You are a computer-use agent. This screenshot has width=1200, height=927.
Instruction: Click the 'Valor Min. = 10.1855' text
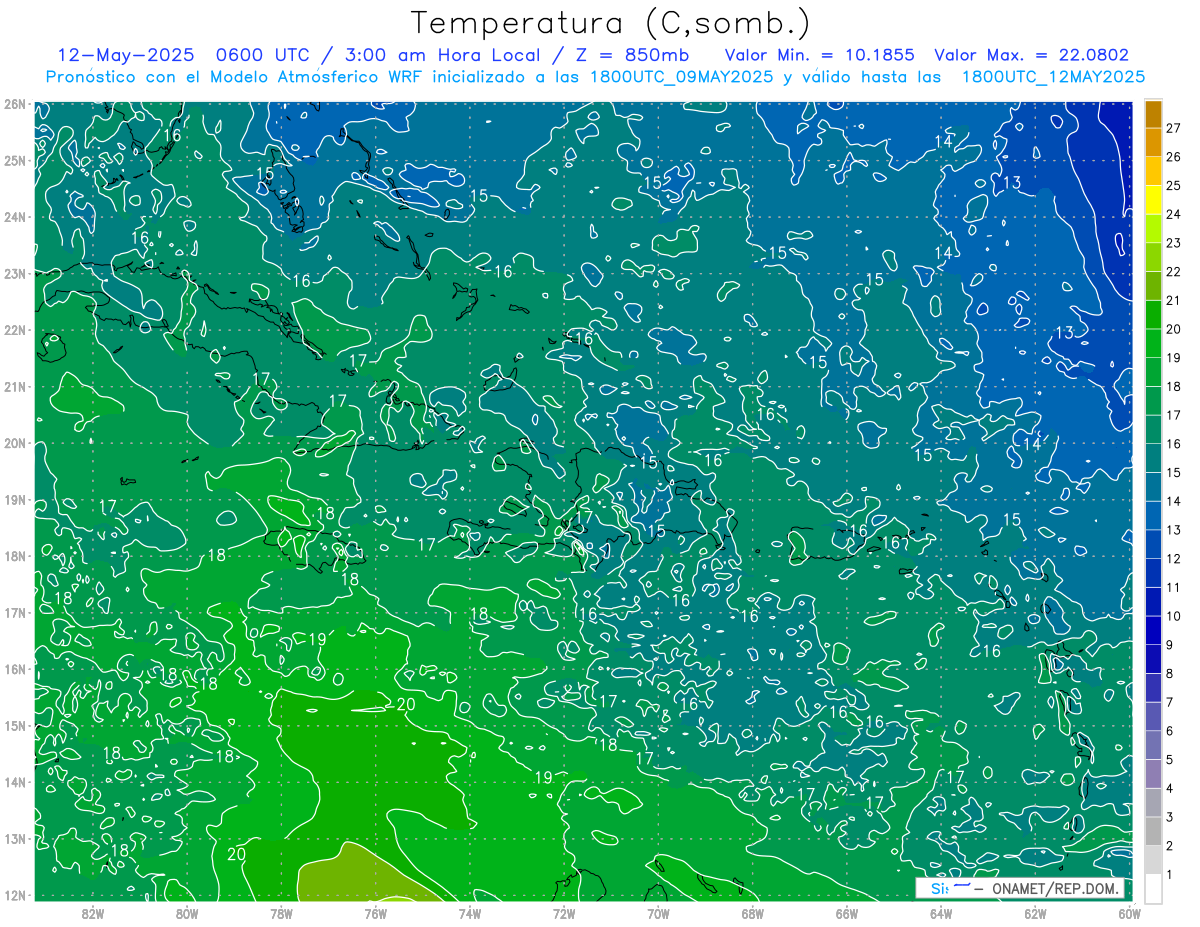(x=819, y=55)
